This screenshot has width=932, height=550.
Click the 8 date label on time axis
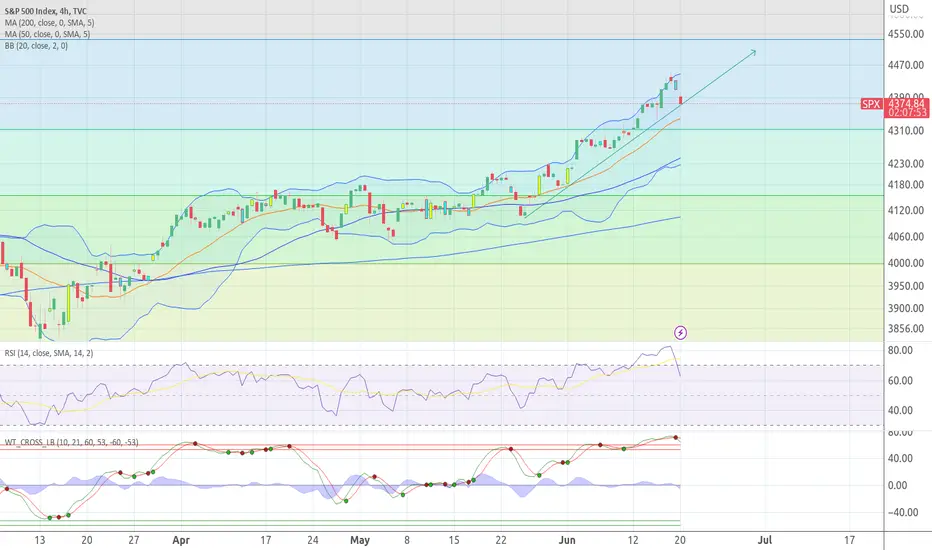[407, 540]
